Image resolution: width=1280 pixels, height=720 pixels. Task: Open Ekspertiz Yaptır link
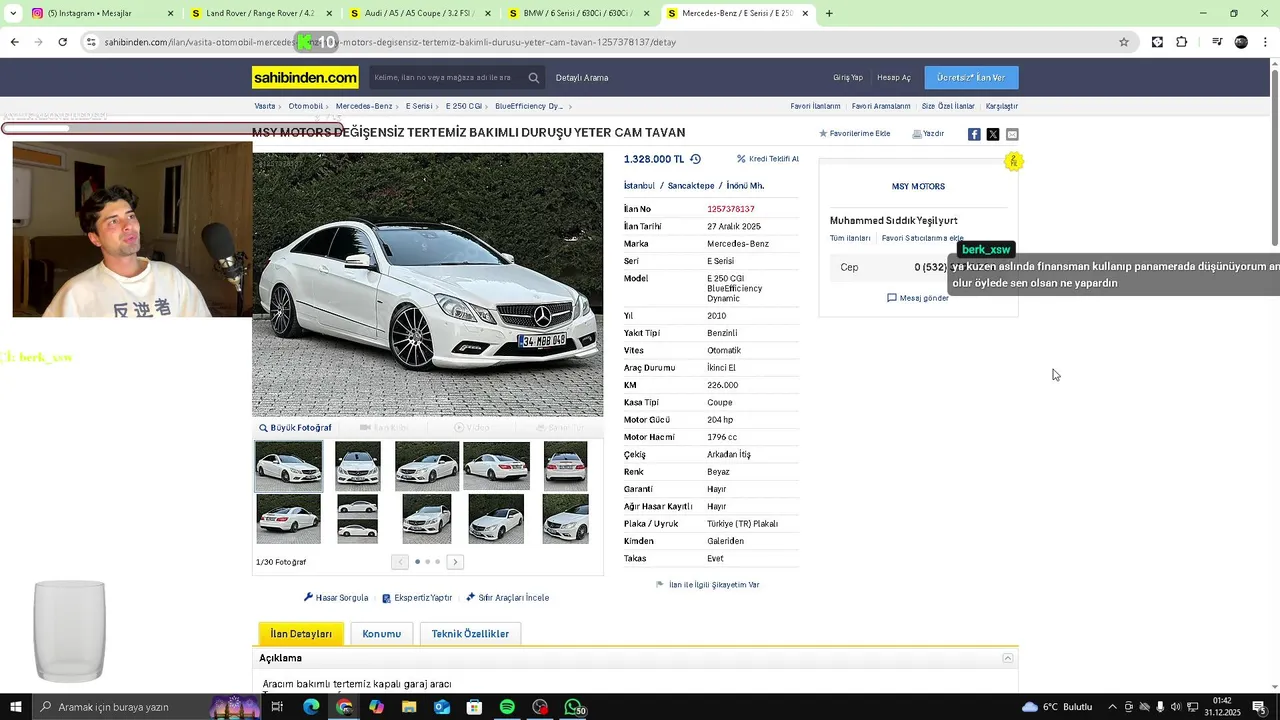pos(417,598)
